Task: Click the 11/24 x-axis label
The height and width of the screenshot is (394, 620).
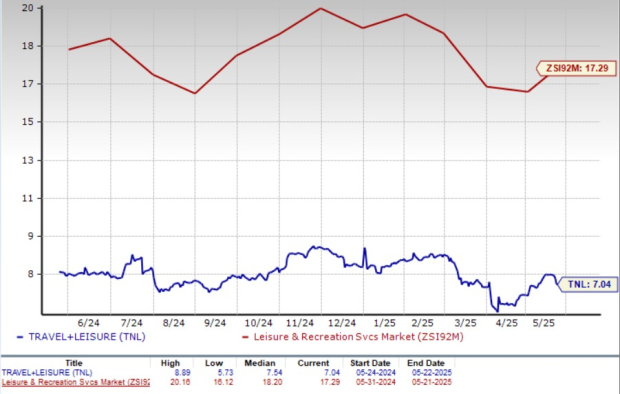Action: point(300,323)
